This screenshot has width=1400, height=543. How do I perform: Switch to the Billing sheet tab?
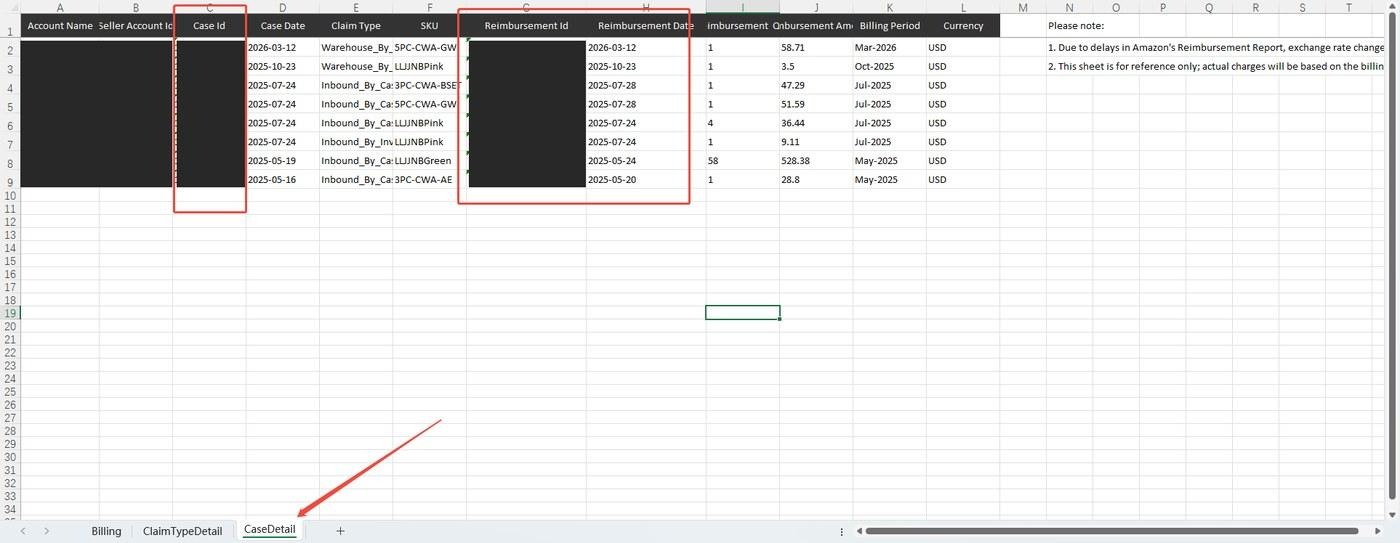(x=106, y=531)
